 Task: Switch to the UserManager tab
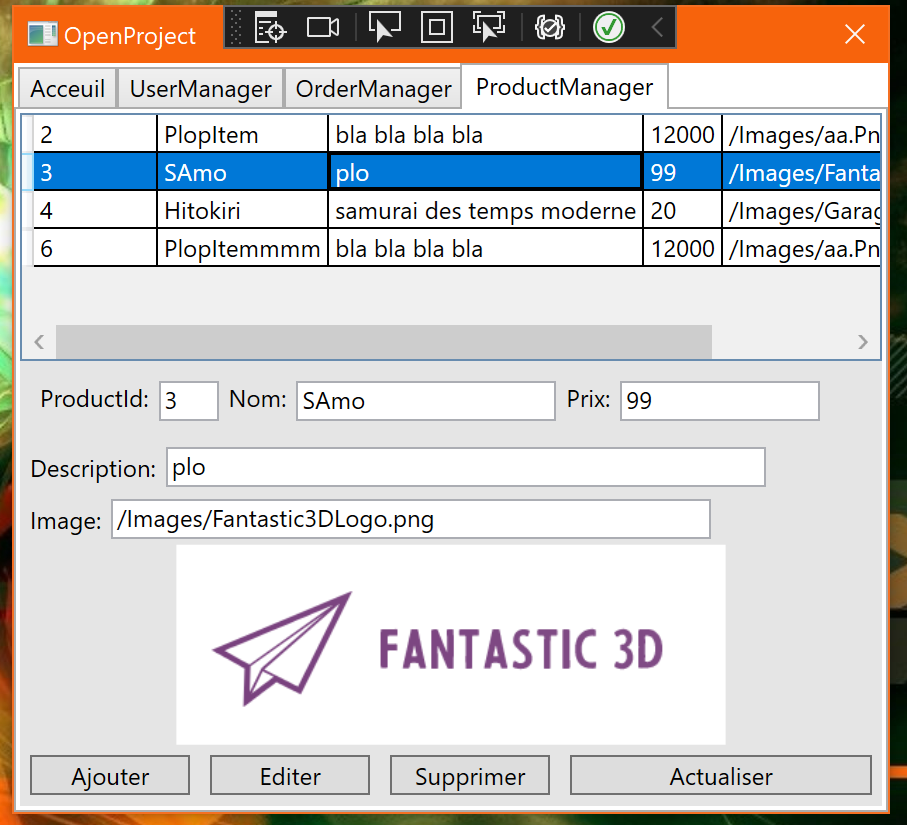click(200, 88)
